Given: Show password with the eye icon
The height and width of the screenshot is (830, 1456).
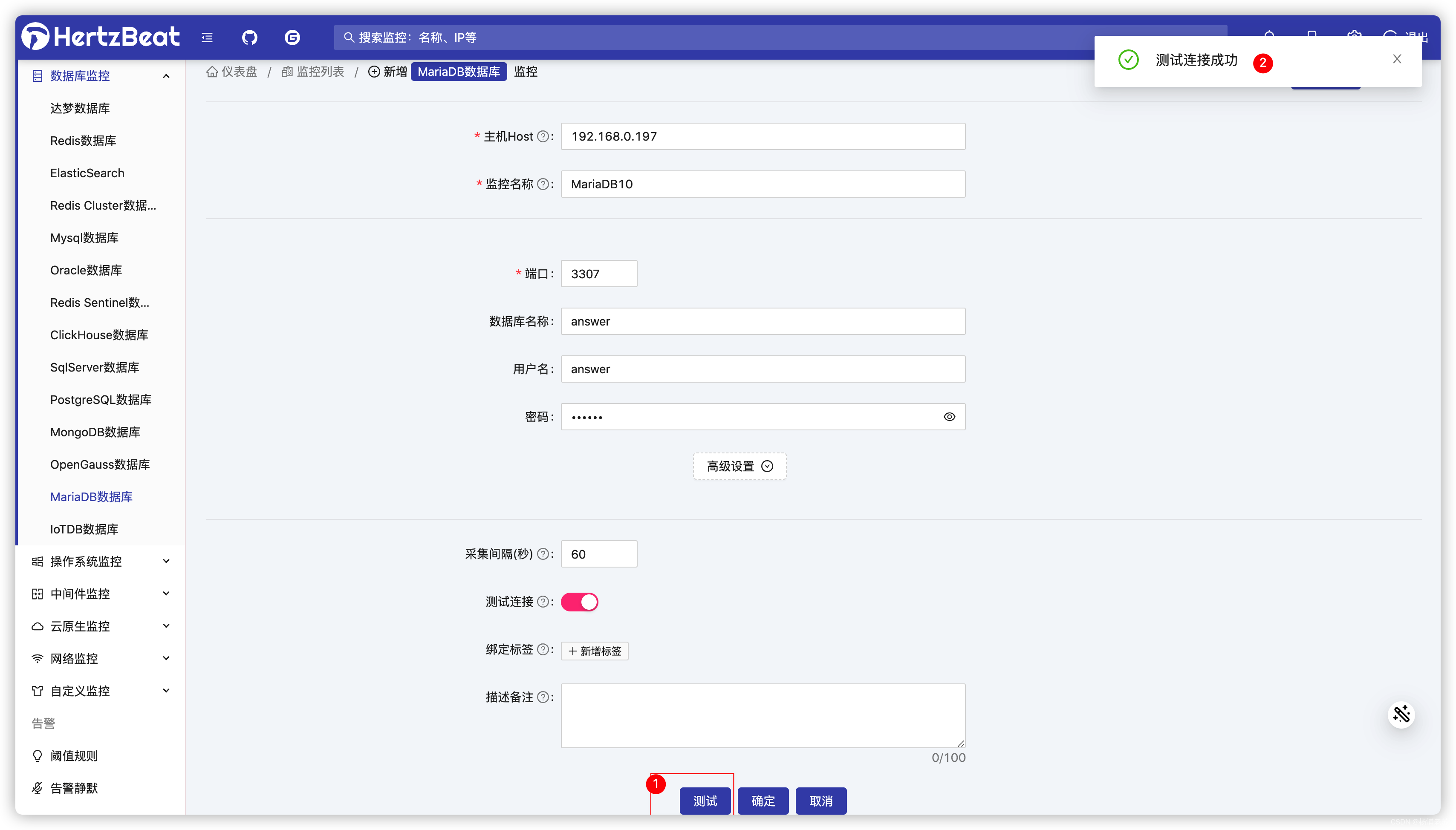Looking at the screenshot, I should (949, 417).
